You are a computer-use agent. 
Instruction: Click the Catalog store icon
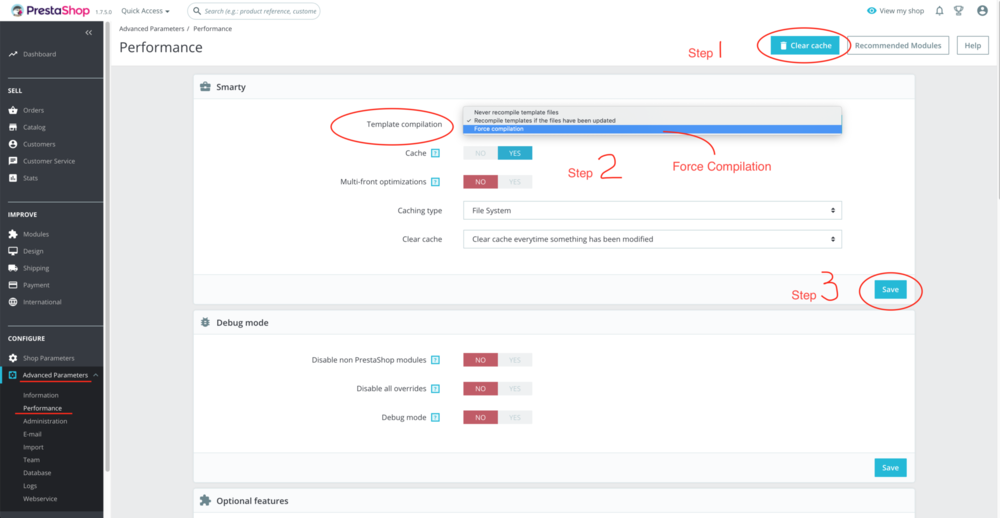point(13,127)
